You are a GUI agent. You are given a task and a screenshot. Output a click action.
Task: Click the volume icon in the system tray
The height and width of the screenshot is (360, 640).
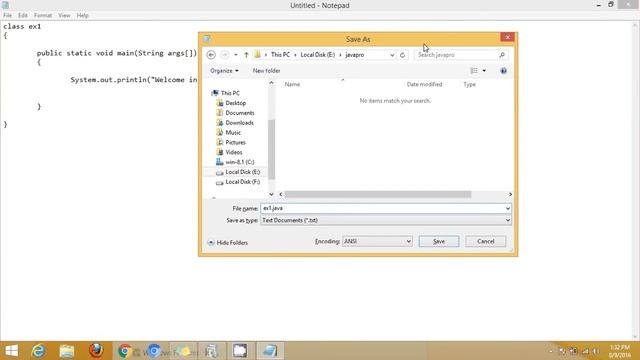596,351
